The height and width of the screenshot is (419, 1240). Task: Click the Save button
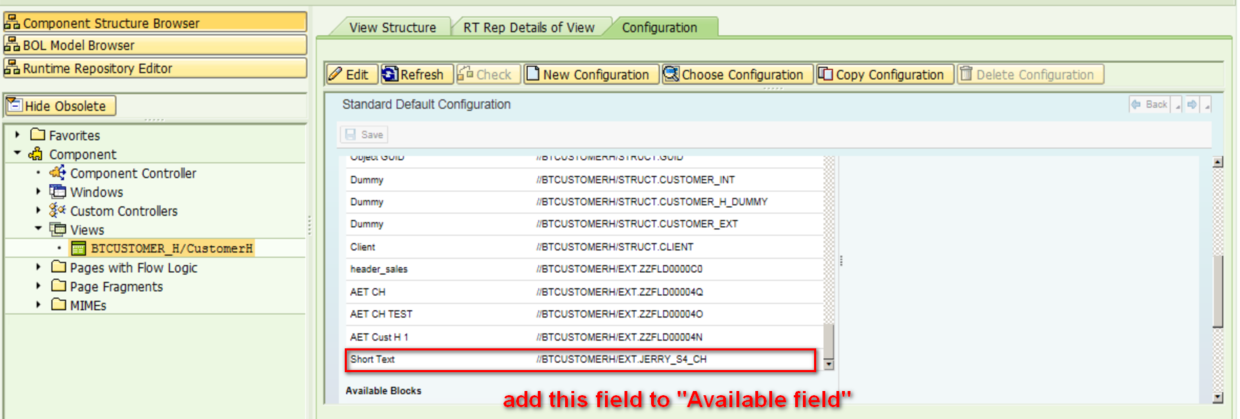coord(364,135)
